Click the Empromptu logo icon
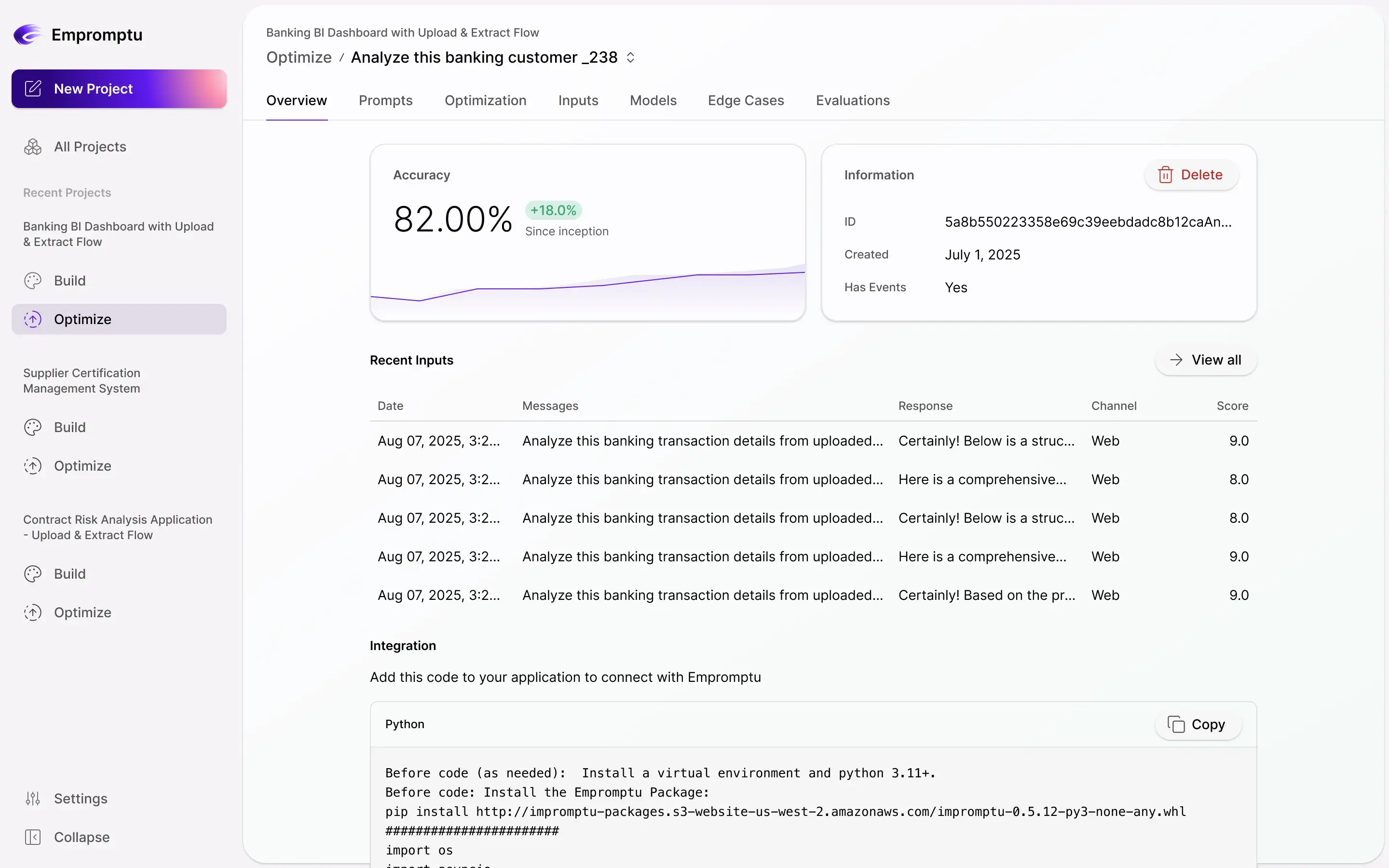 27,34
